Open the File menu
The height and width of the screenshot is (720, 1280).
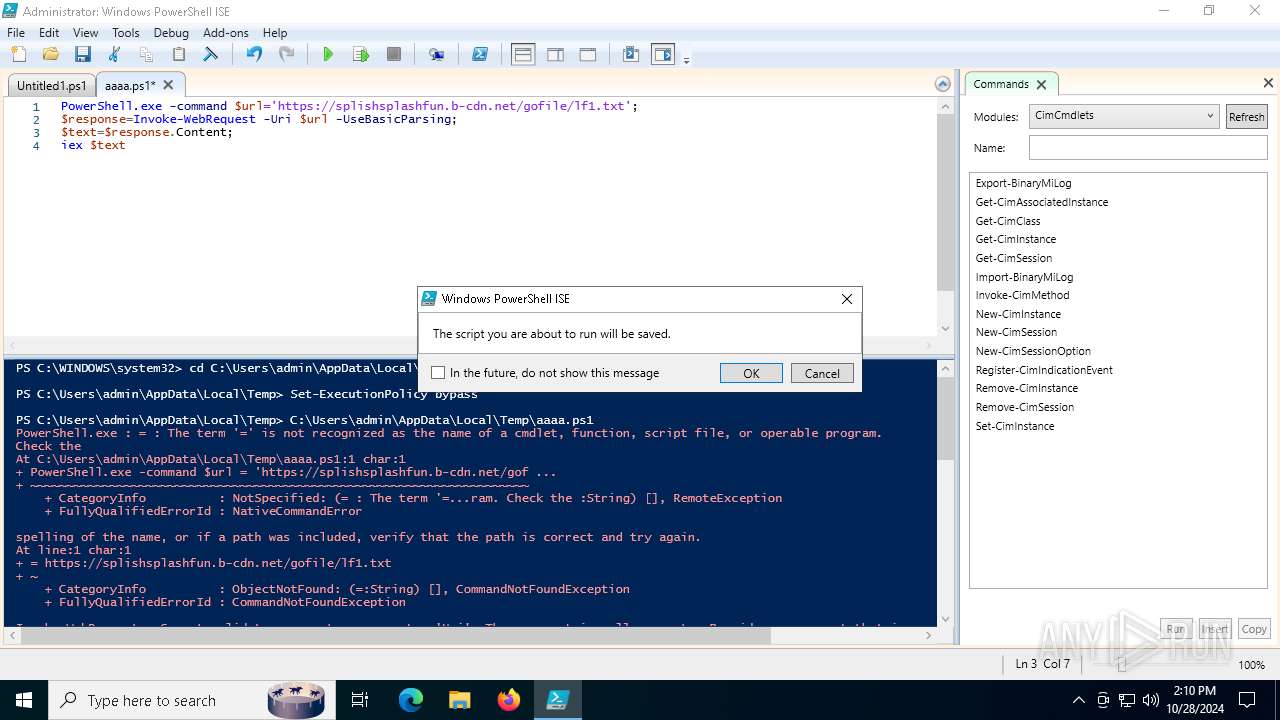pyautogui.click(x=16, y=33)
